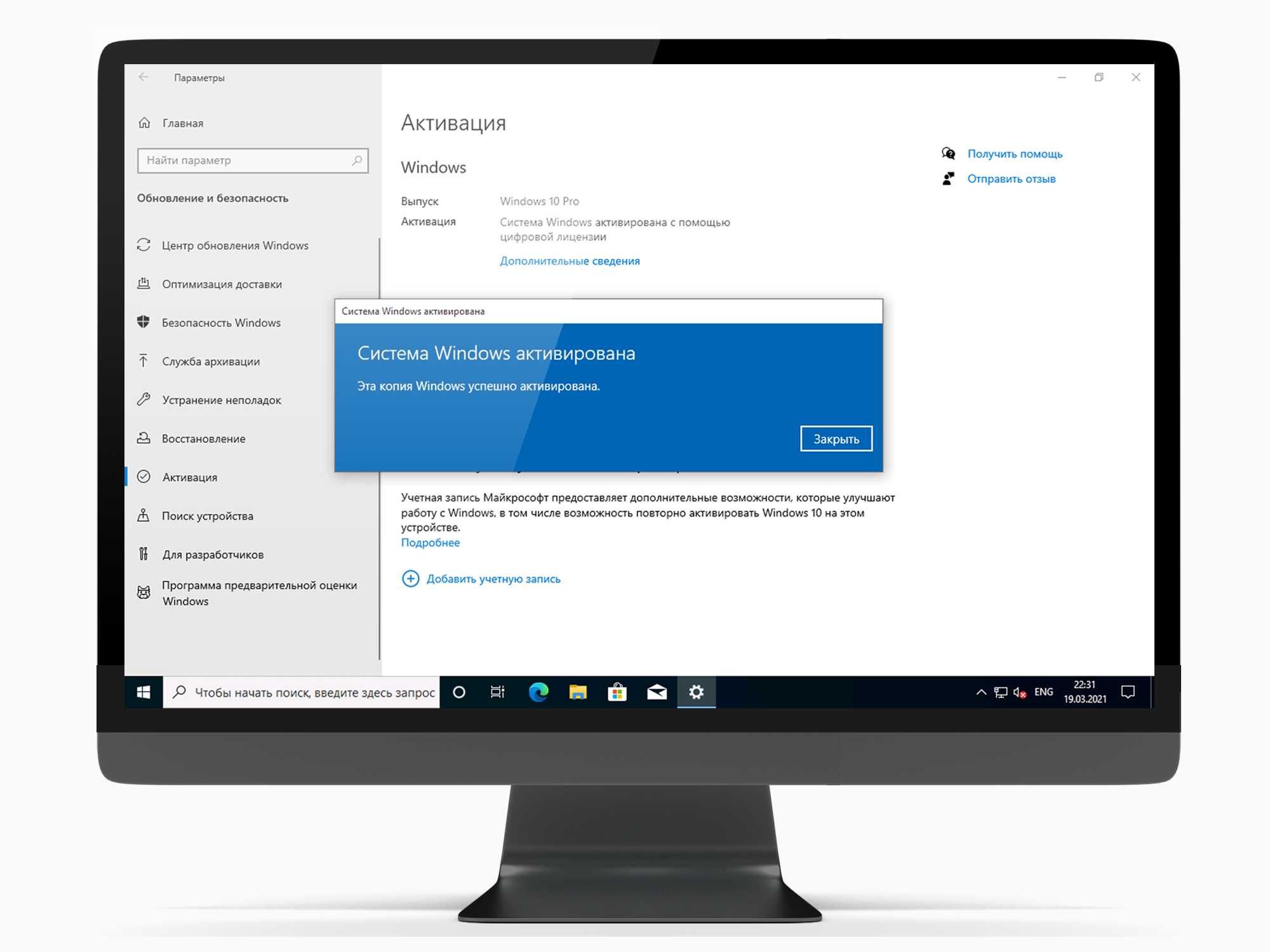
Task: Click the Отправить отзыв link
Action: 1012,179
